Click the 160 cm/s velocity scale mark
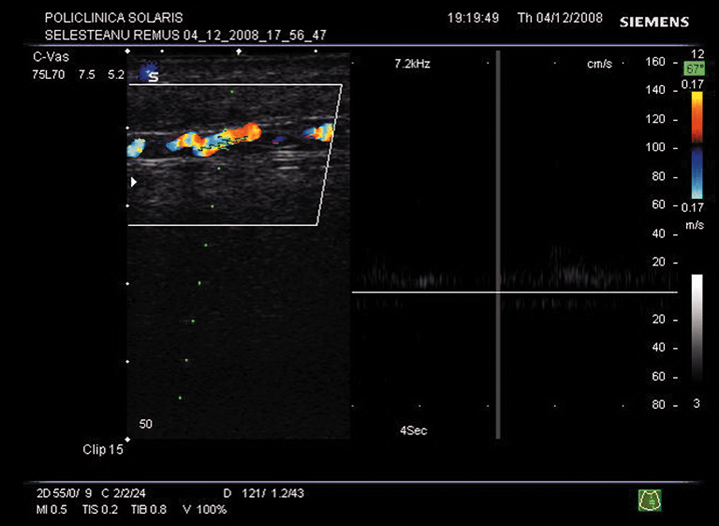The height and width of the screenshot is (526, 719). click(655, 62)
